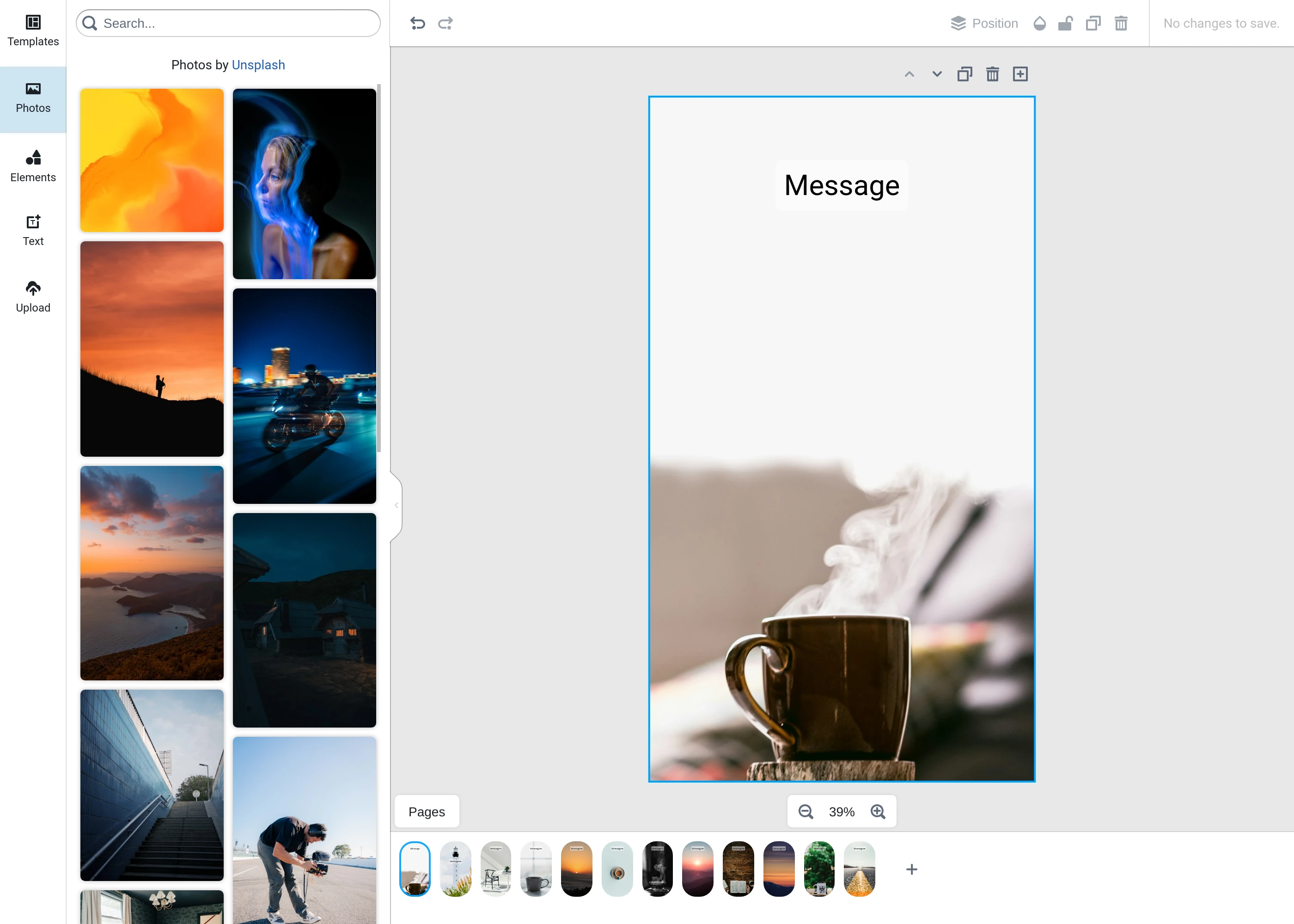Image resolution: width=1294 pixels, height=924 pixels.
Task: Open the Unsplash link
Action: (x=258, y=65)
